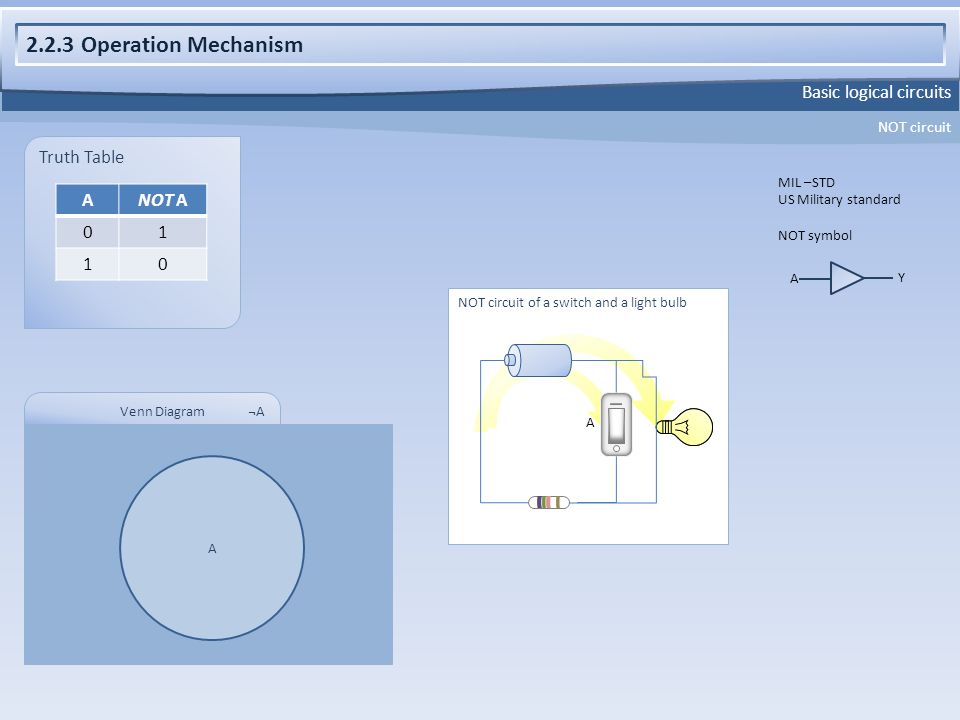Click the battery in the circuit

[x=538, y=360]
